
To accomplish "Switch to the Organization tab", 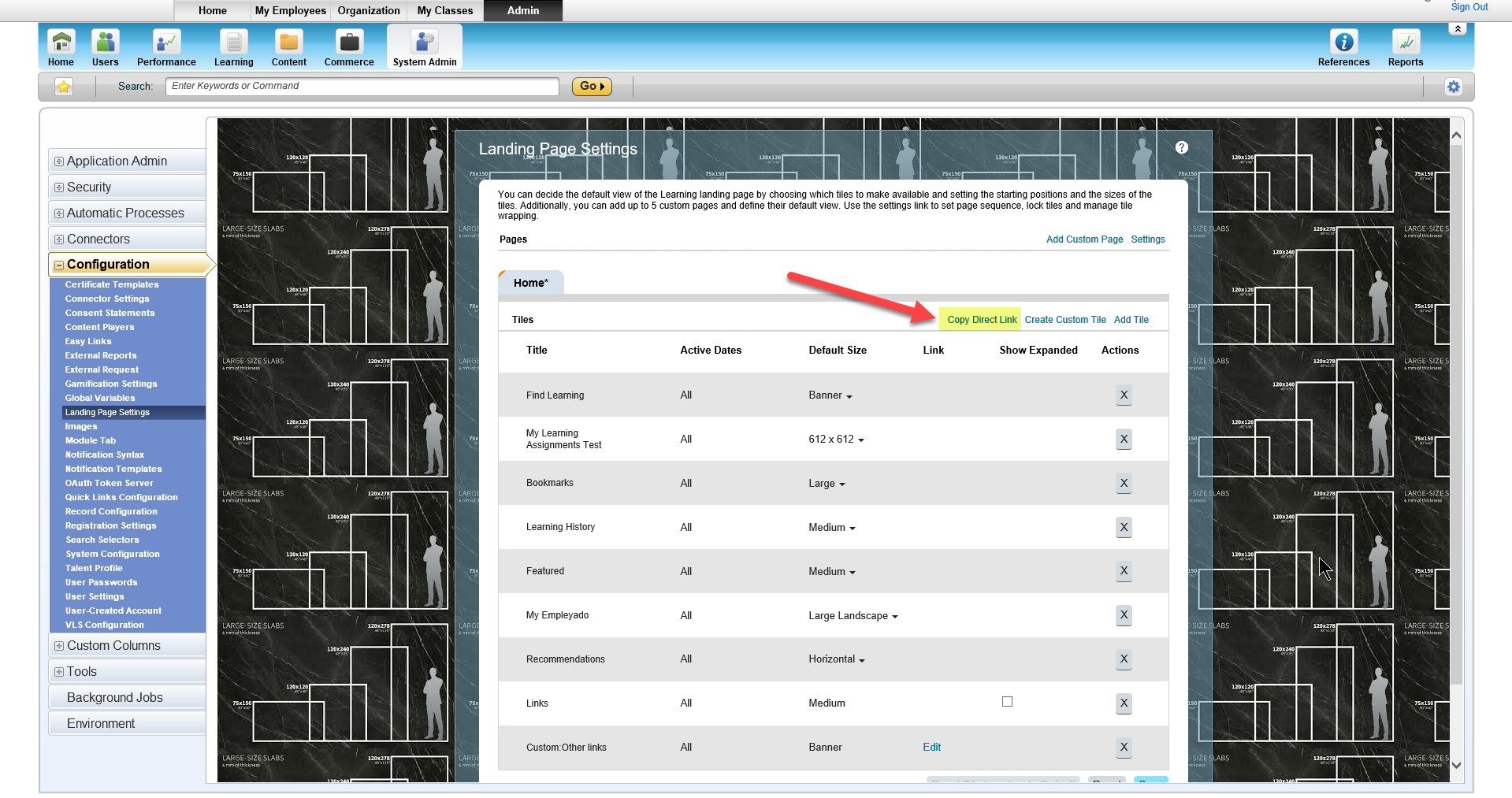I will [x=369, y=10].
